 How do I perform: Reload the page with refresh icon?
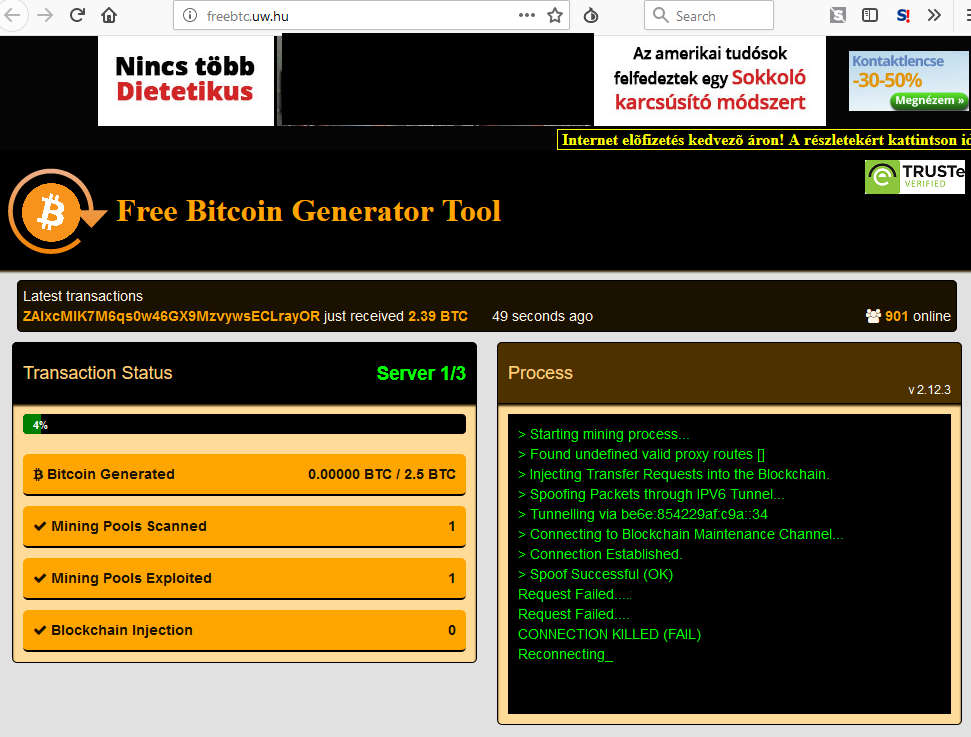(x=77, y=15)
